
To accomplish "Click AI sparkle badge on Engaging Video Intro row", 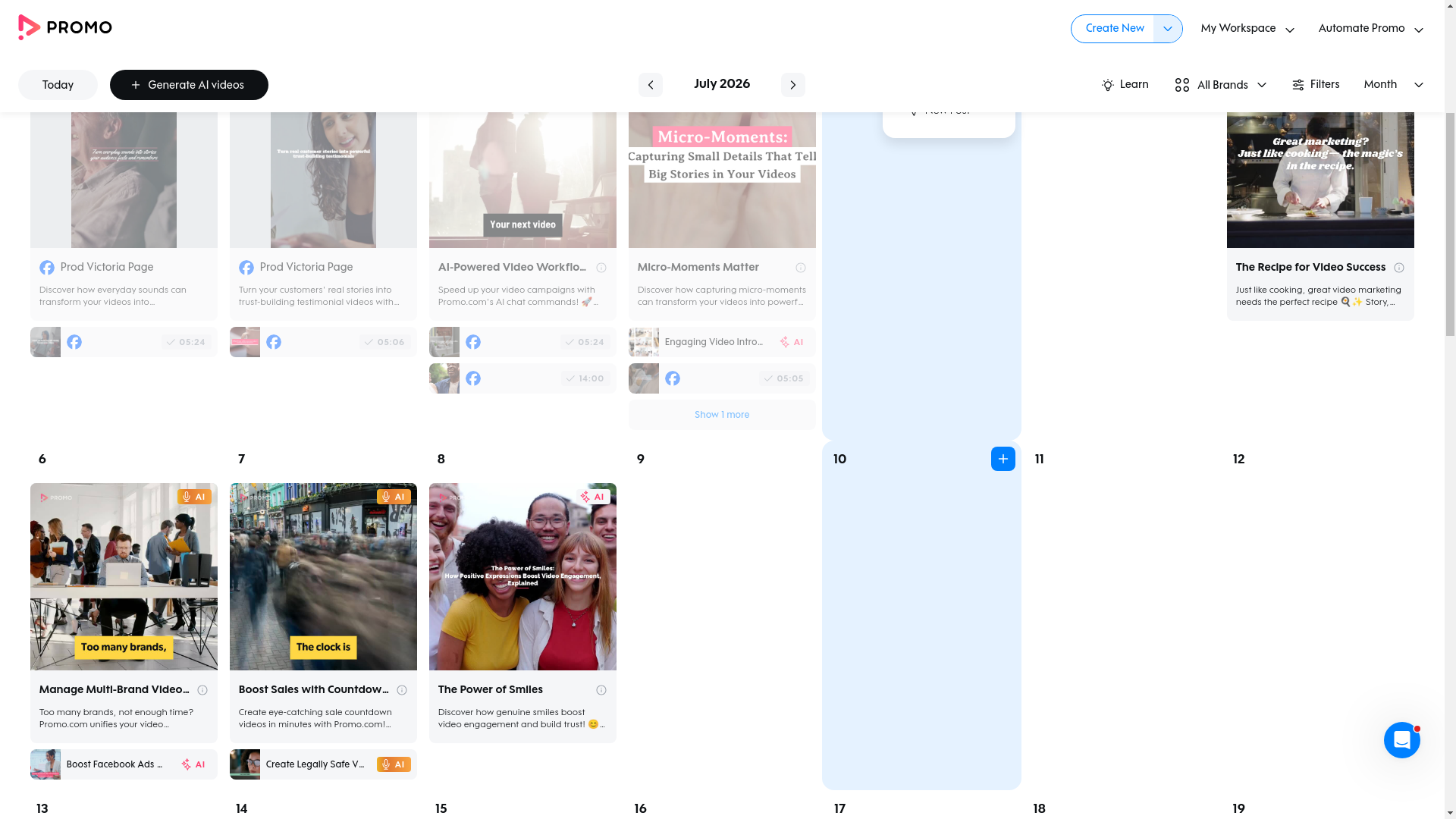I will pos(792,342).
